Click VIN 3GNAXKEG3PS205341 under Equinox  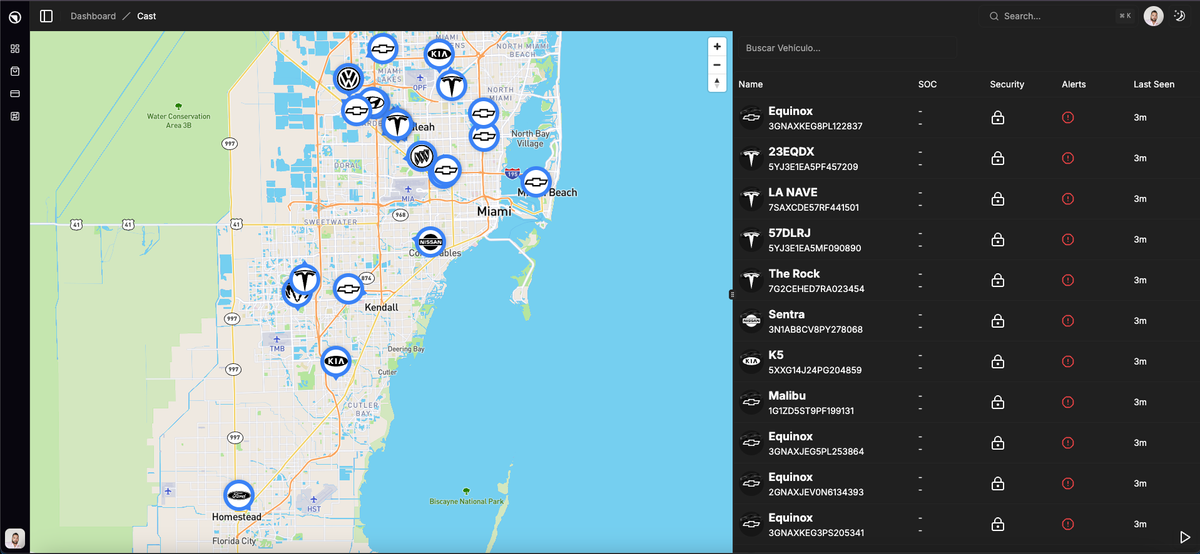tap(815, 533)
